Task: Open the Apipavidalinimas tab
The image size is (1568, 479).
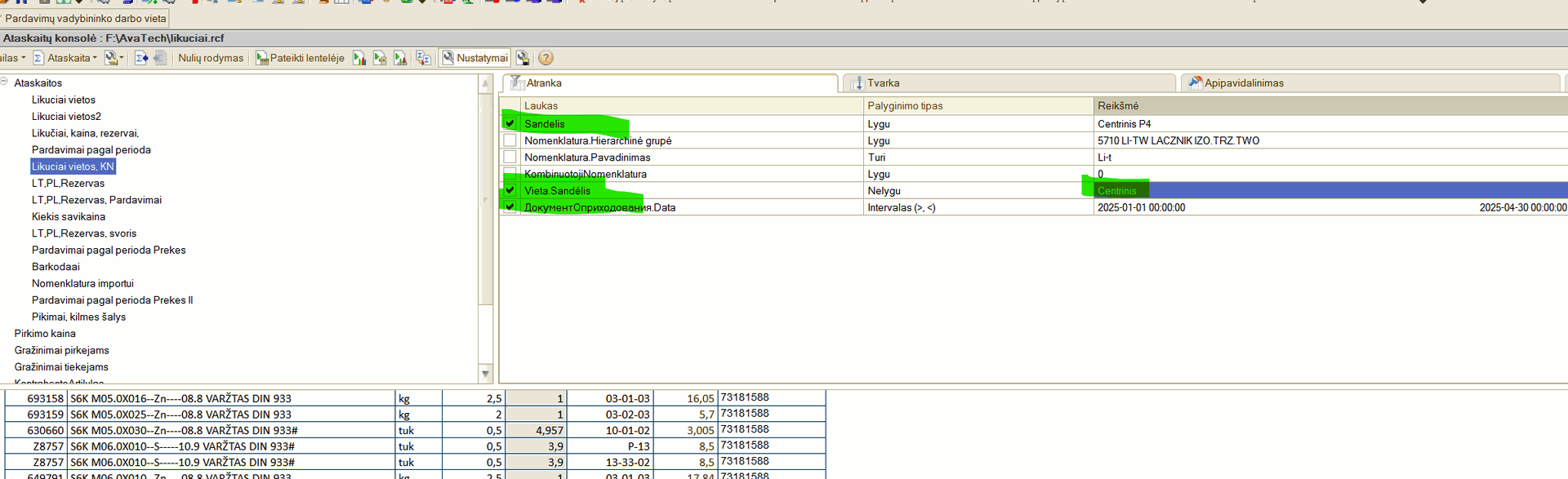Action: [1243, 83]
